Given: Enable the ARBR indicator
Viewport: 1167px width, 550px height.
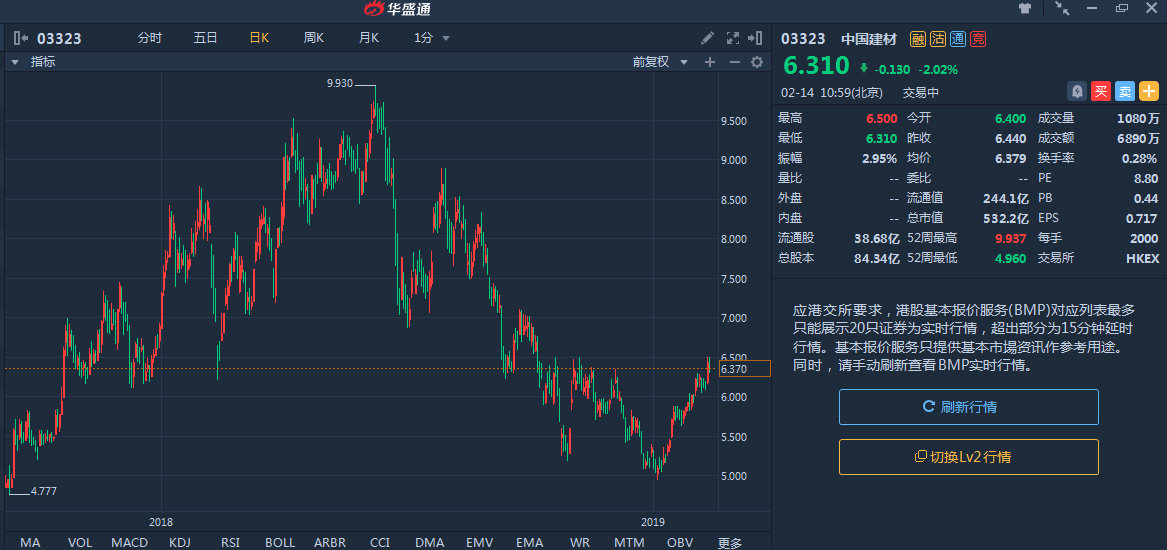Looking at the screenshot, I should click(x=329, y=543).
